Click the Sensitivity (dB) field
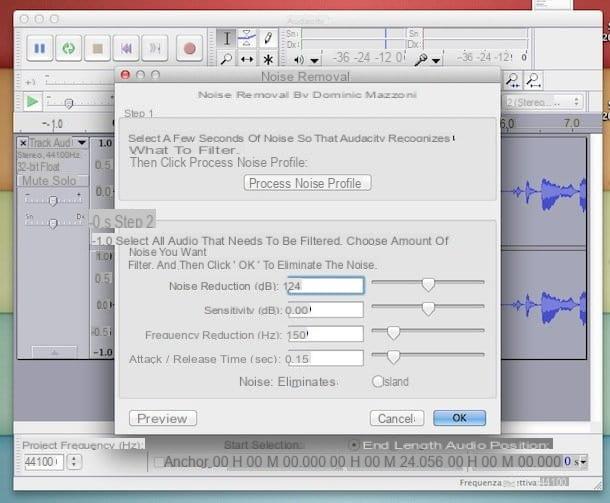Screen dimensions: 610x503 click(326, 310)
